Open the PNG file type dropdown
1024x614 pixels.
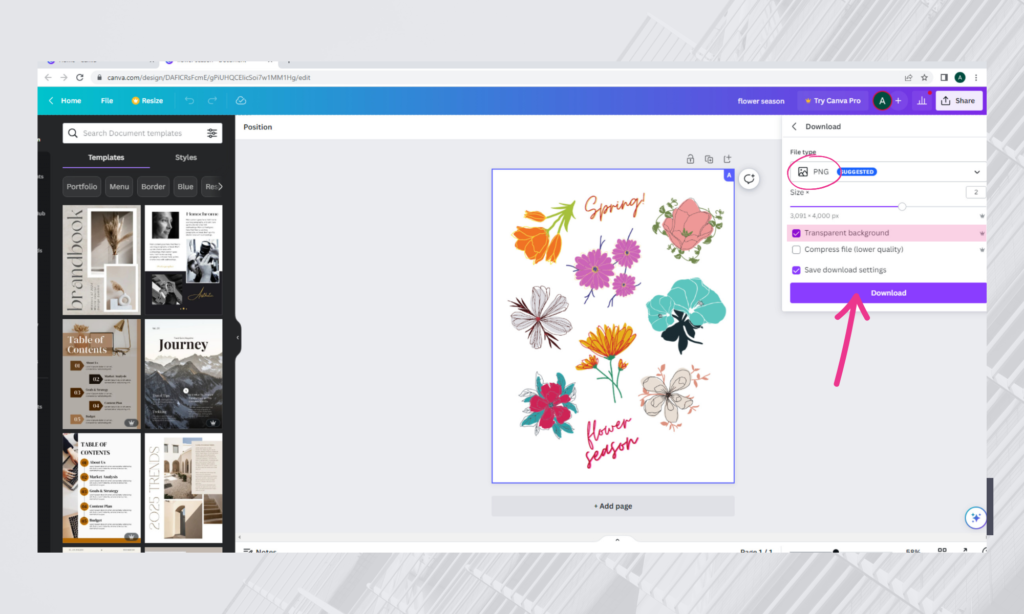click(888, 172)
